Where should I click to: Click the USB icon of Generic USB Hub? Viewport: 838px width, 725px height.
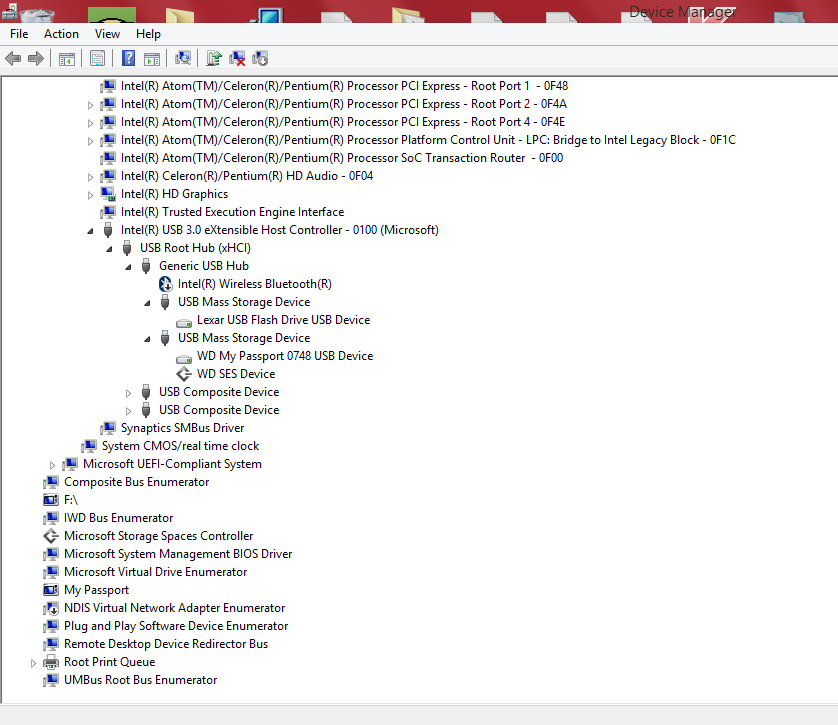(x=146, y=266)
